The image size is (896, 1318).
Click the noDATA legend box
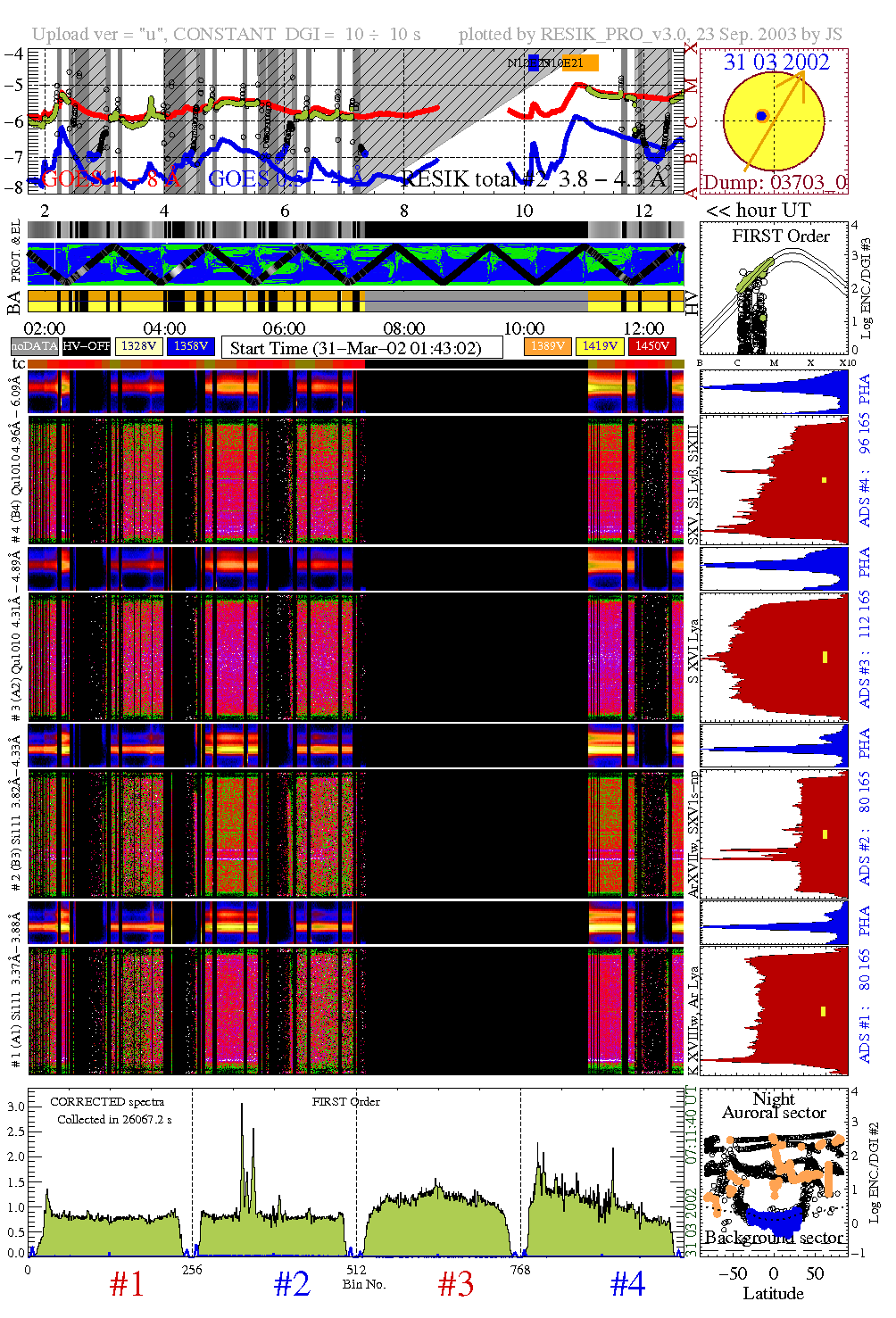(x=35, y=346)
